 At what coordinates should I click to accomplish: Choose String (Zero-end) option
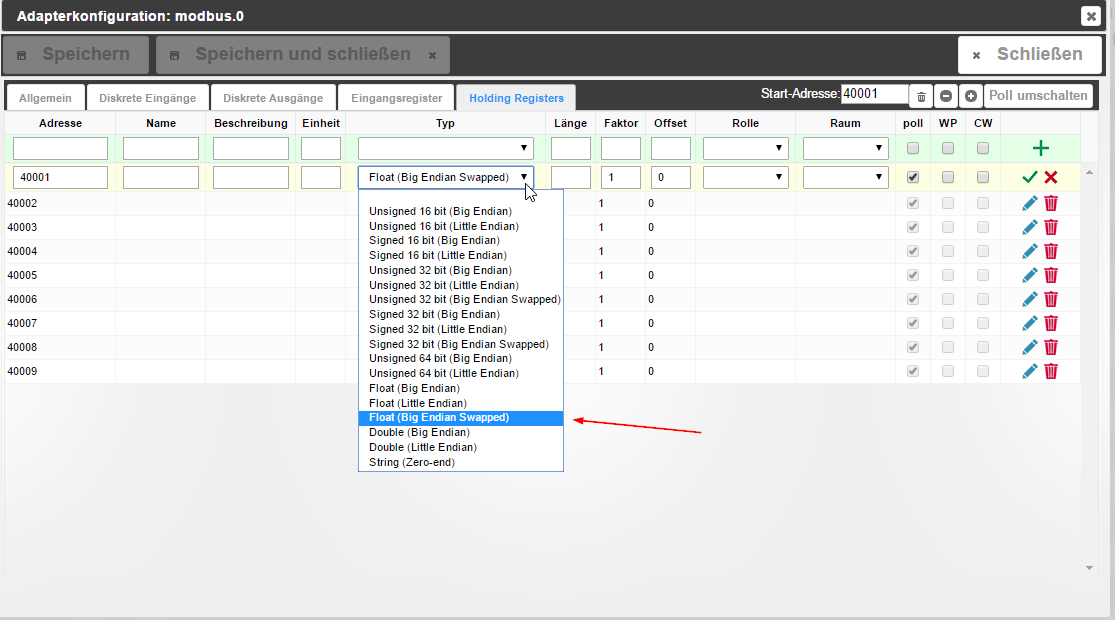[x=461, y=462]
